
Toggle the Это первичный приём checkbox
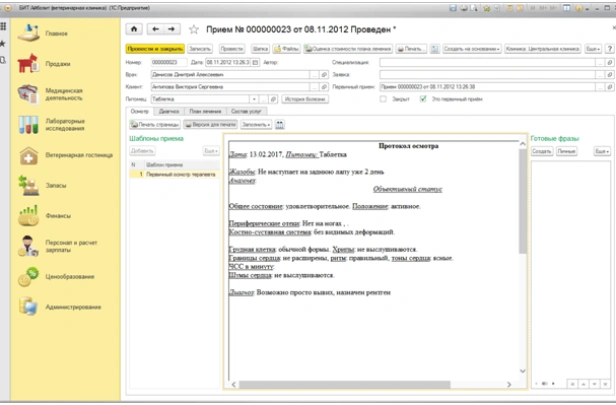[424, 99]
